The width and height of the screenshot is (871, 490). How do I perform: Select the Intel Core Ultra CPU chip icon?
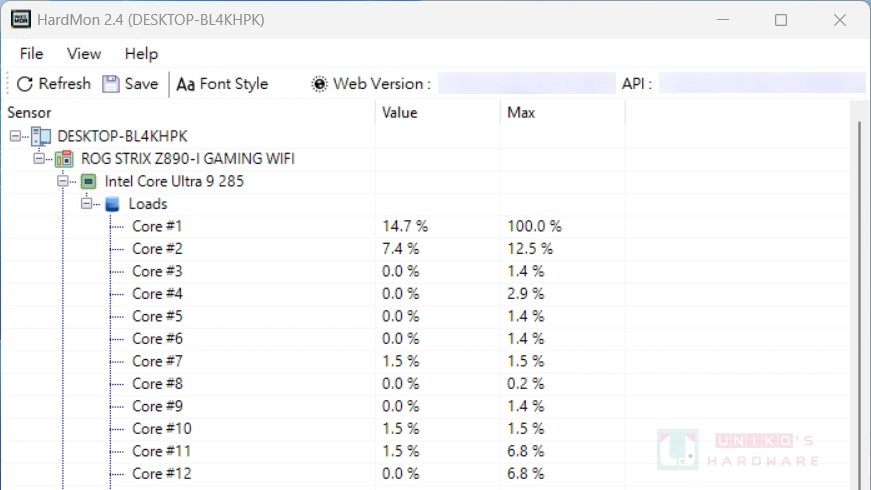point(88,181)
